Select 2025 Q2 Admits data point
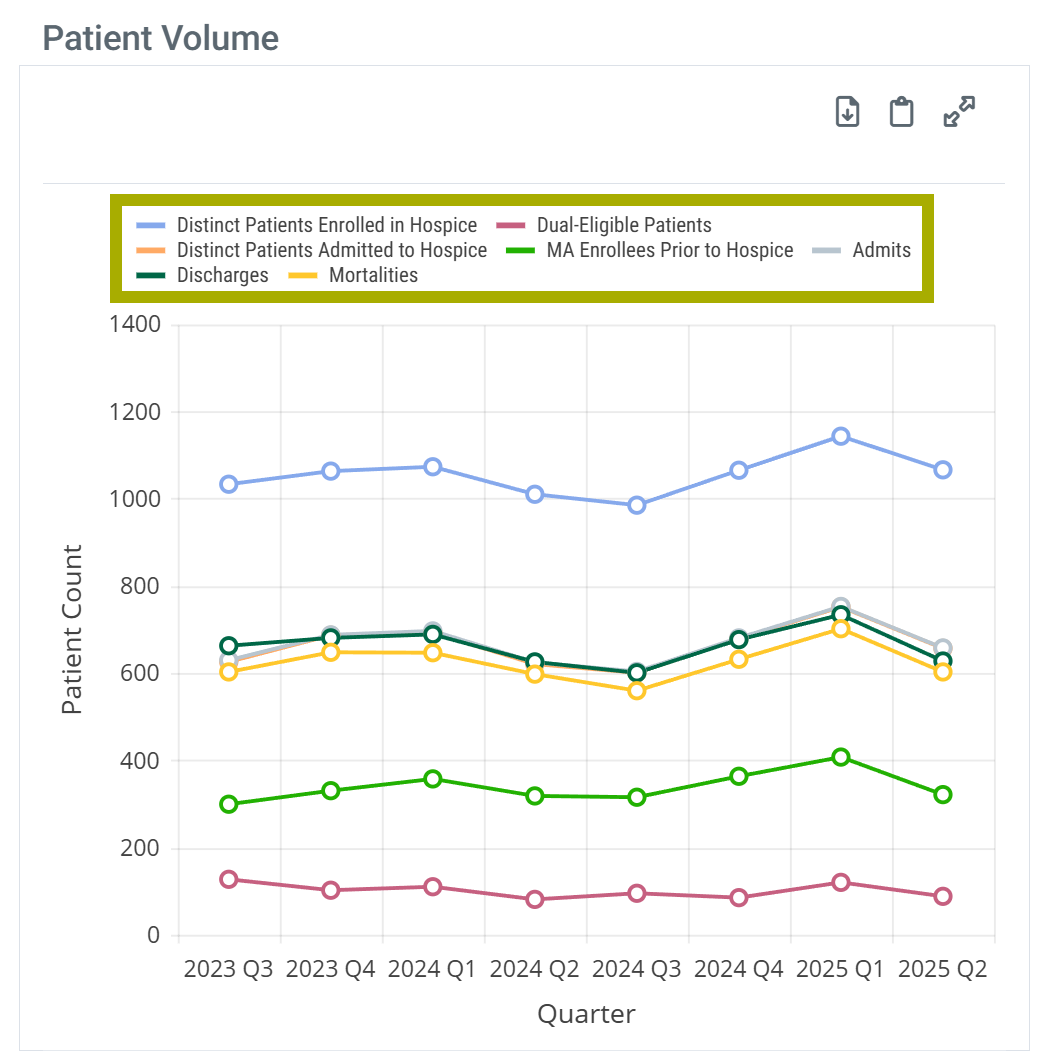This screenshot has width=1039, height=1062. point(942,648)
